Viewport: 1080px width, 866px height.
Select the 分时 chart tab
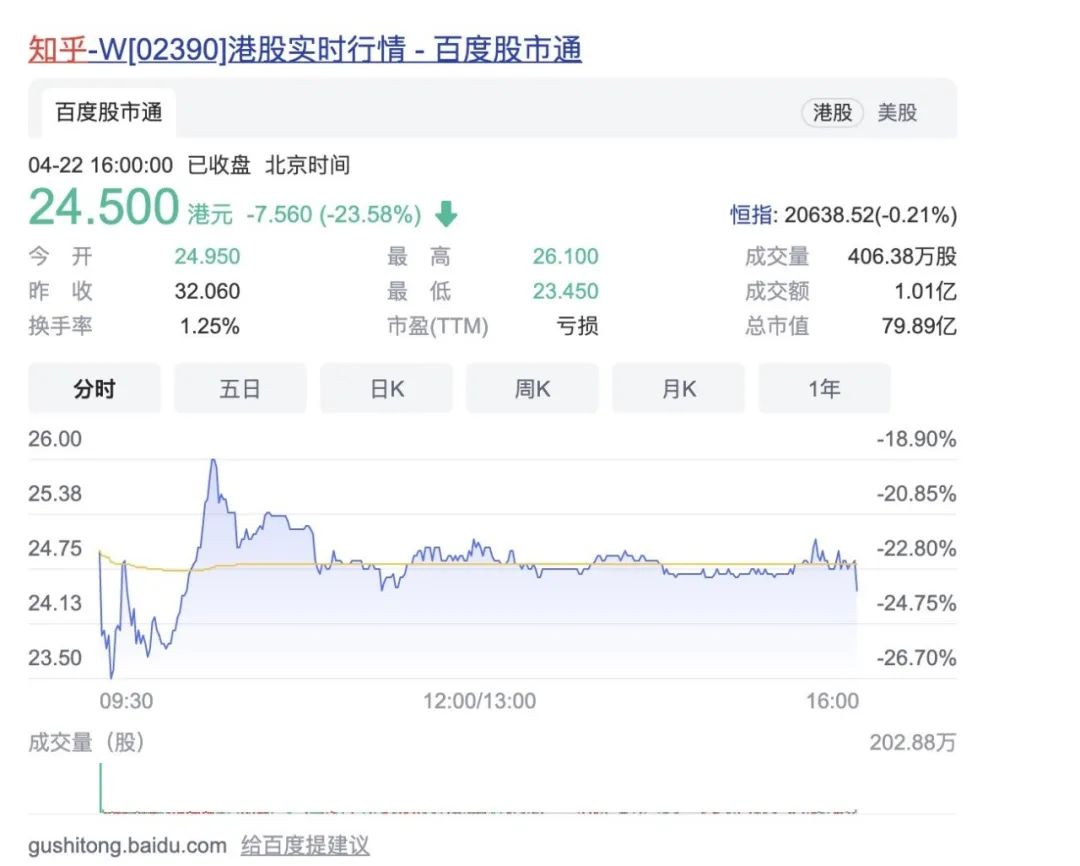pos(94,389)
